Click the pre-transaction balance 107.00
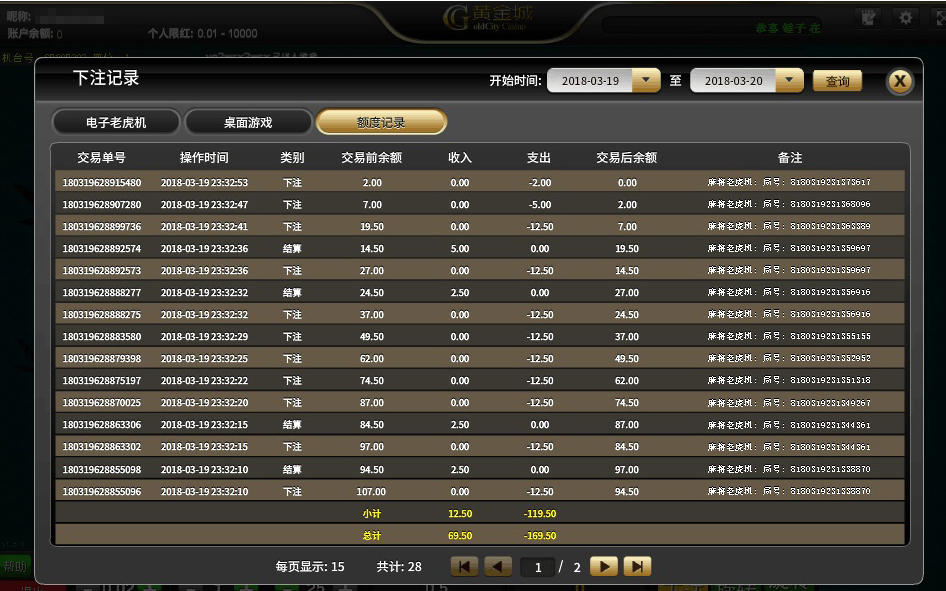The image size is (946, 591). [371, 491]
